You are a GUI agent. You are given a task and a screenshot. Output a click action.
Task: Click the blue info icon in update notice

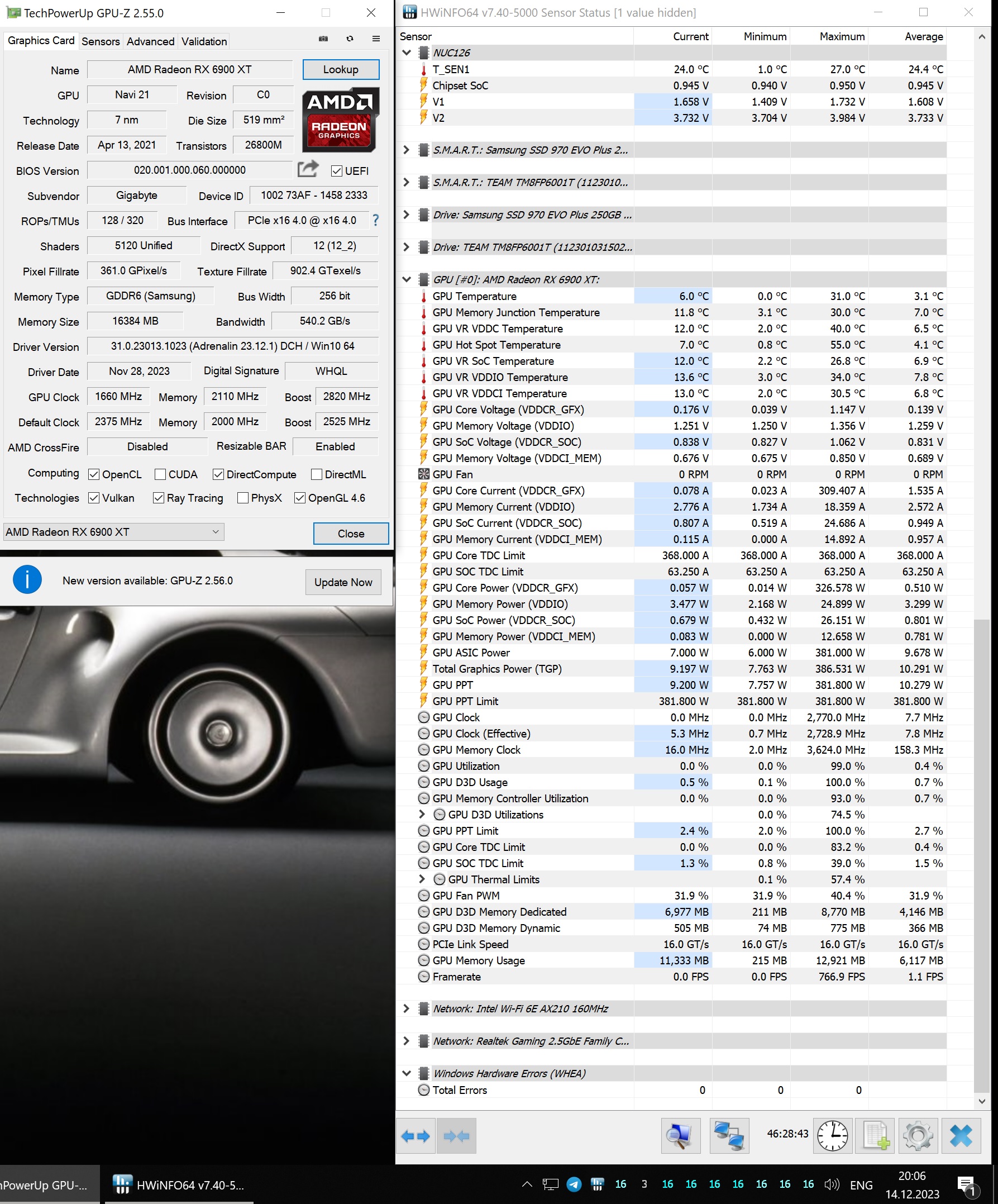(27, 579)
